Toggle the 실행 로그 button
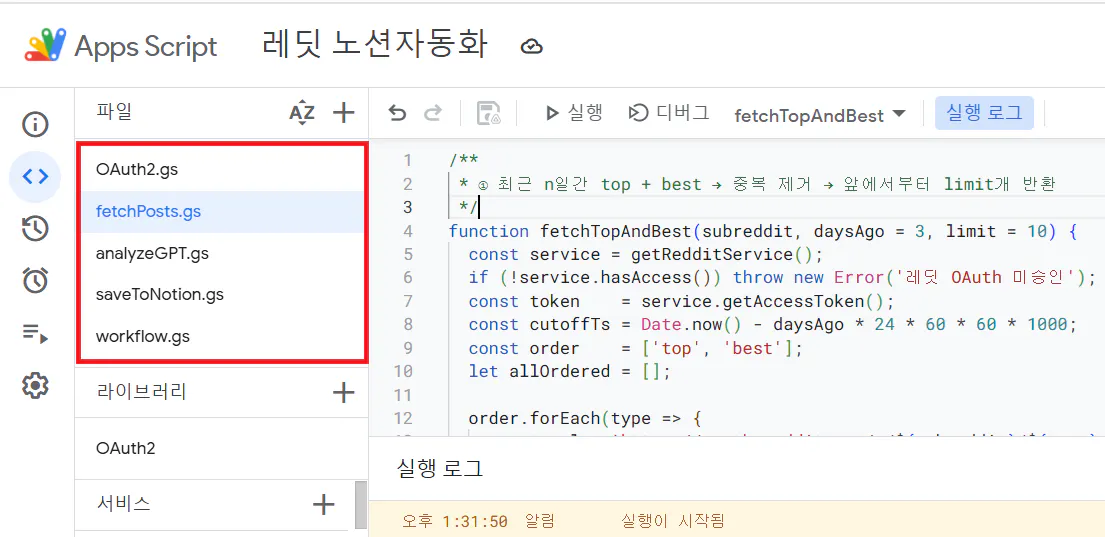This screenshot has width=1105, height=537. click(984, 113)
